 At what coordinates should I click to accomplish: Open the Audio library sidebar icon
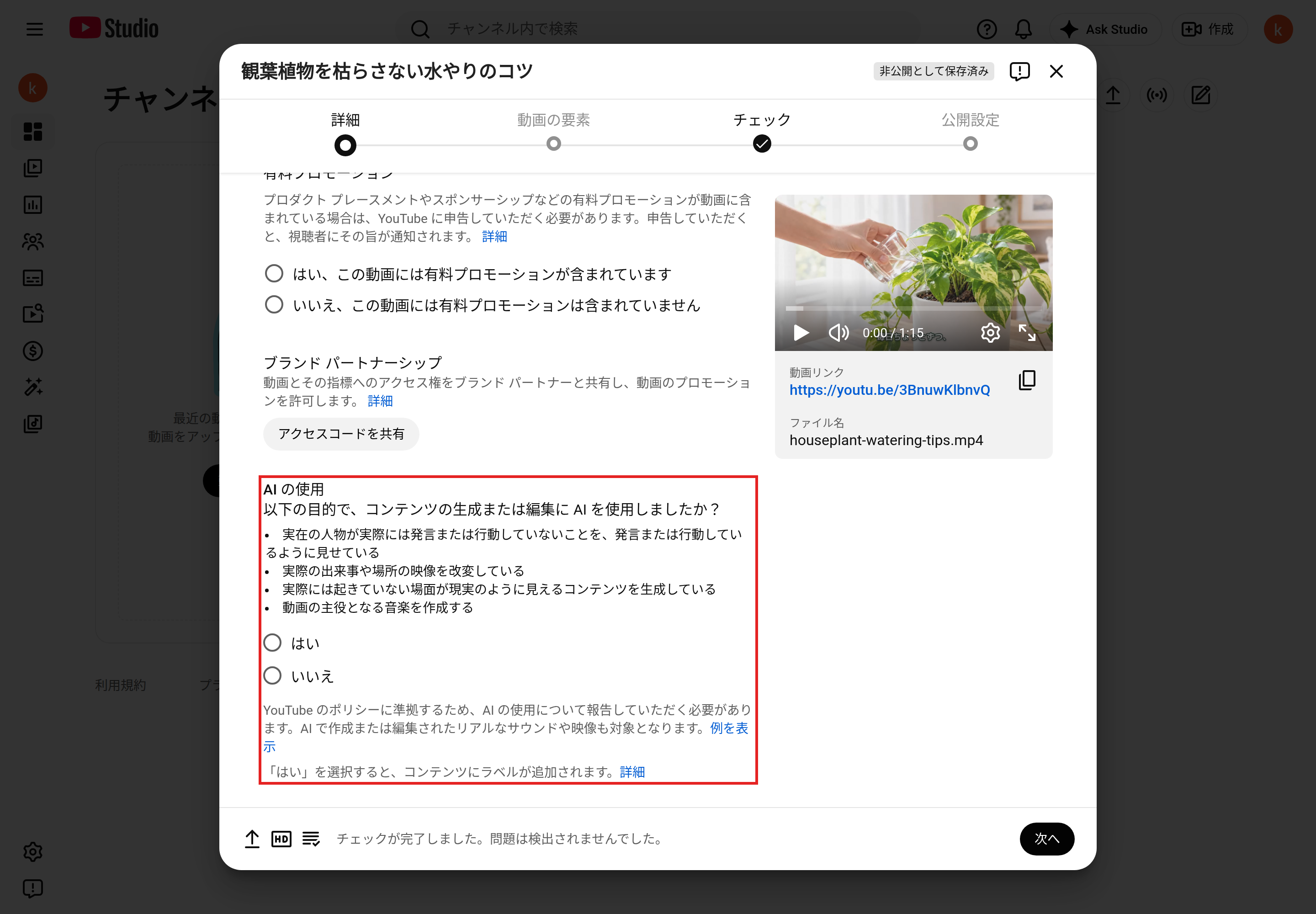32,424
